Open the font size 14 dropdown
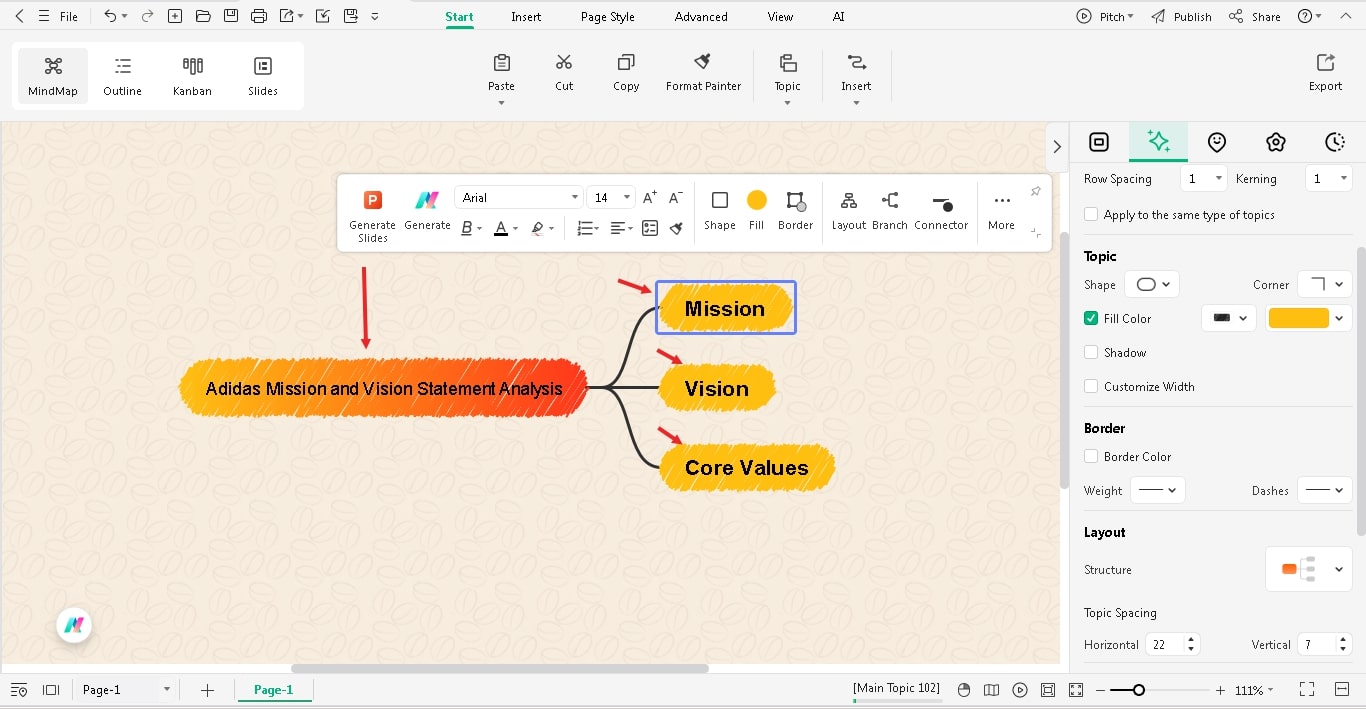The image size is (1366, 709). coord(610,197)
